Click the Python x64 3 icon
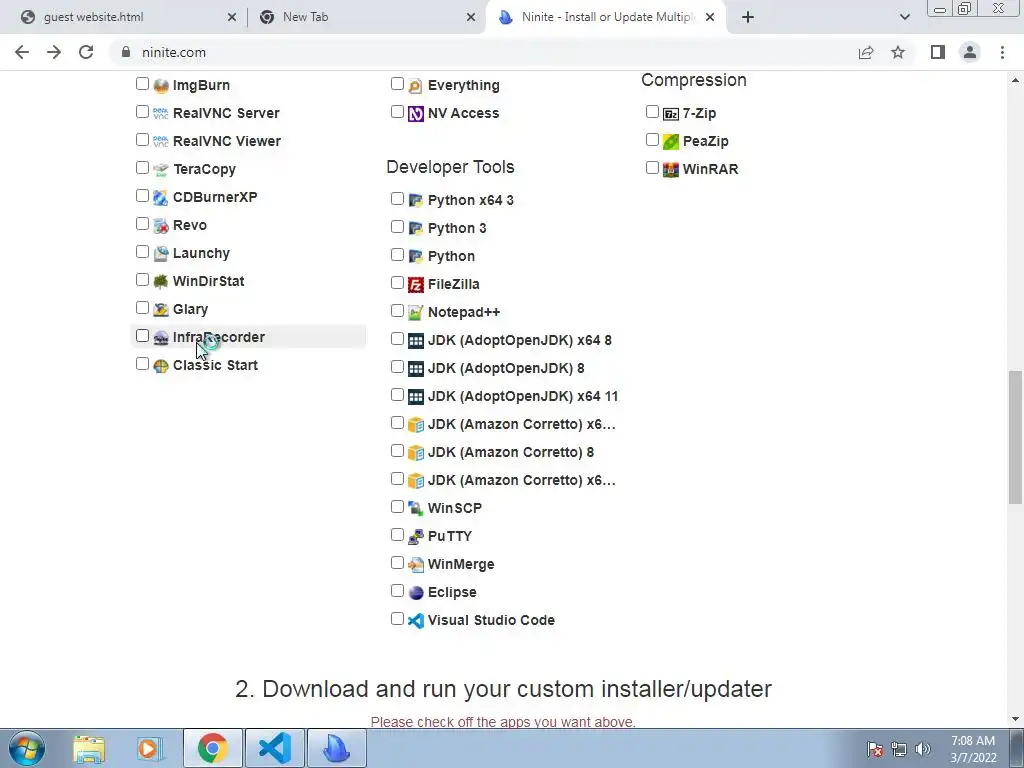 [x=415, y=200]
